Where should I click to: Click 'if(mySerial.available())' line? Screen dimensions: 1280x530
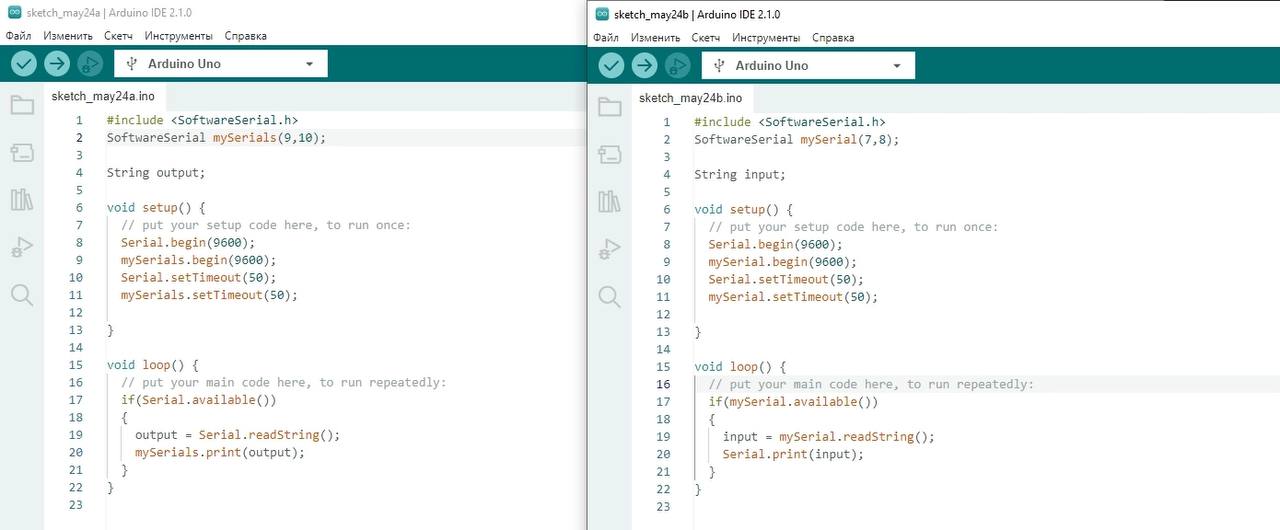tap(794, 402)
